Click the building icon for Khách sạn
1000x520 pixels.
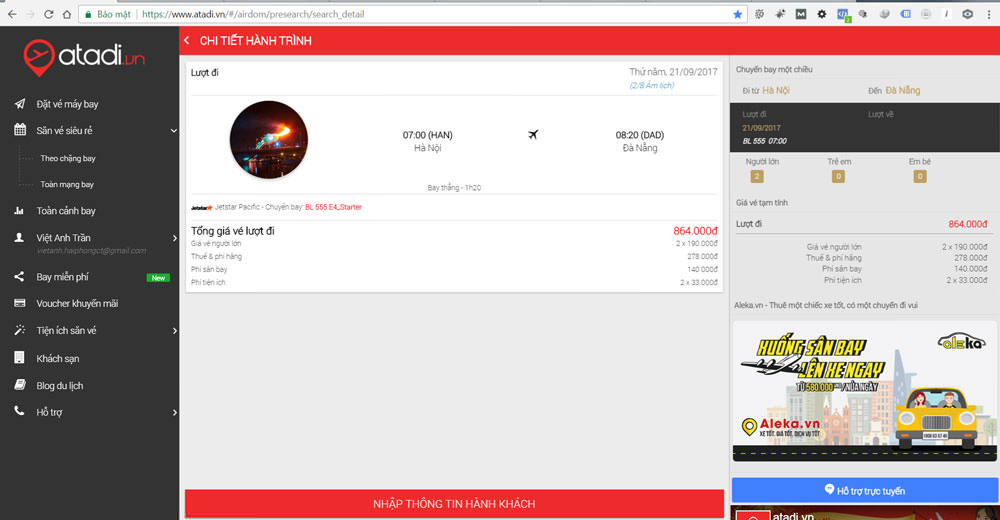tap(19, 358)
